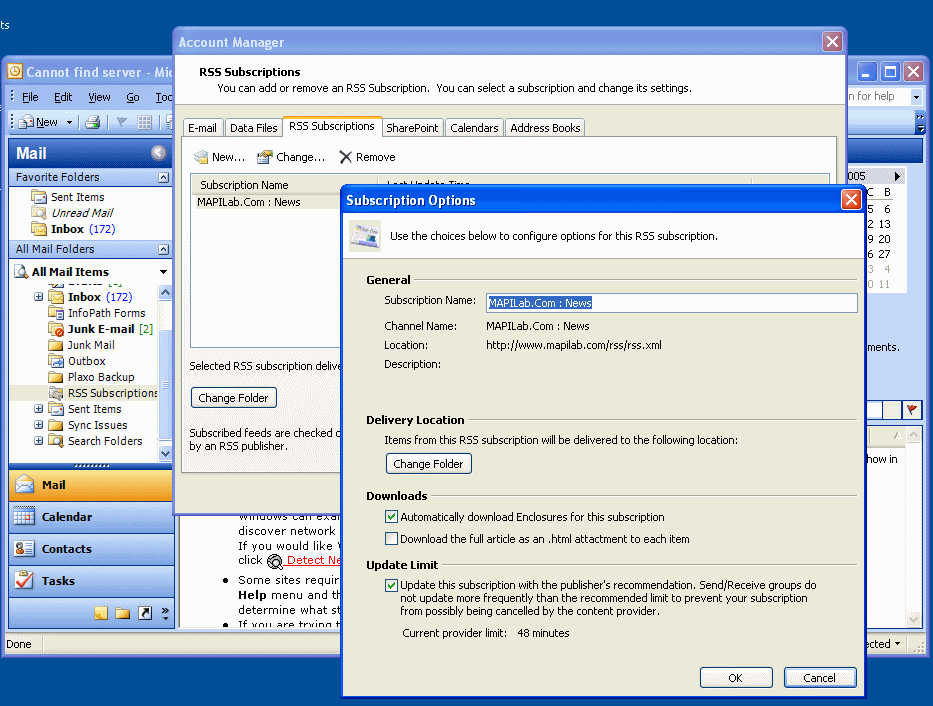
Task: Expand the Sent Items folder in tree
Action: click(39, 409)
